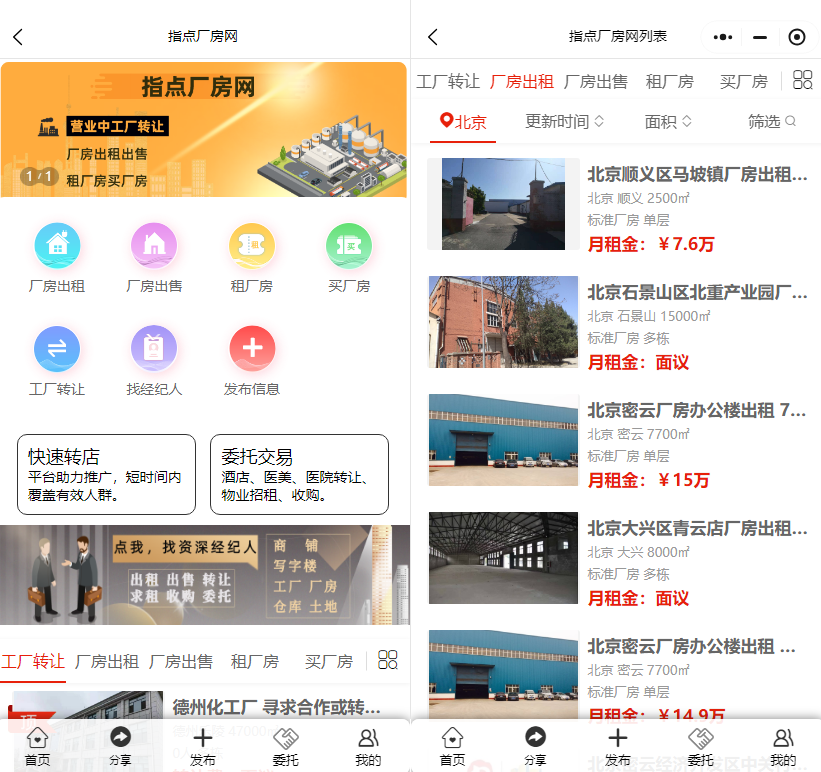821x772 pixels.
Task: Select the red underlined 工厂转让 home tab
Action: click(x=33, y=661)
